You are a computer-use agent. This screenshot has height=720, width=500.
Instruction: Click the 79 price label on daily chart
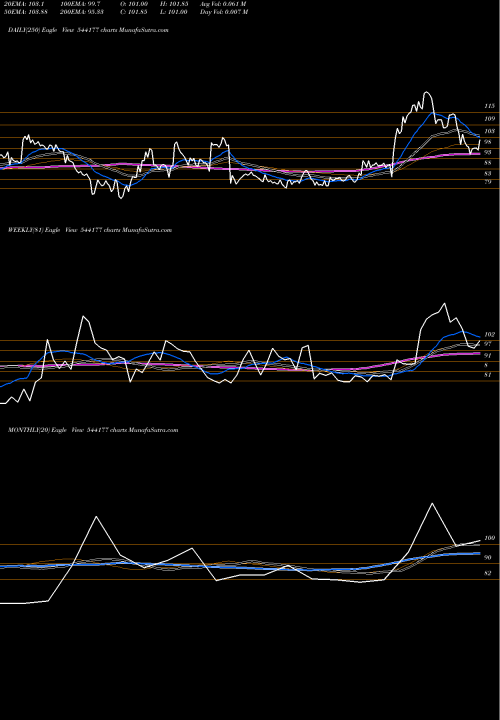point(488,182)
